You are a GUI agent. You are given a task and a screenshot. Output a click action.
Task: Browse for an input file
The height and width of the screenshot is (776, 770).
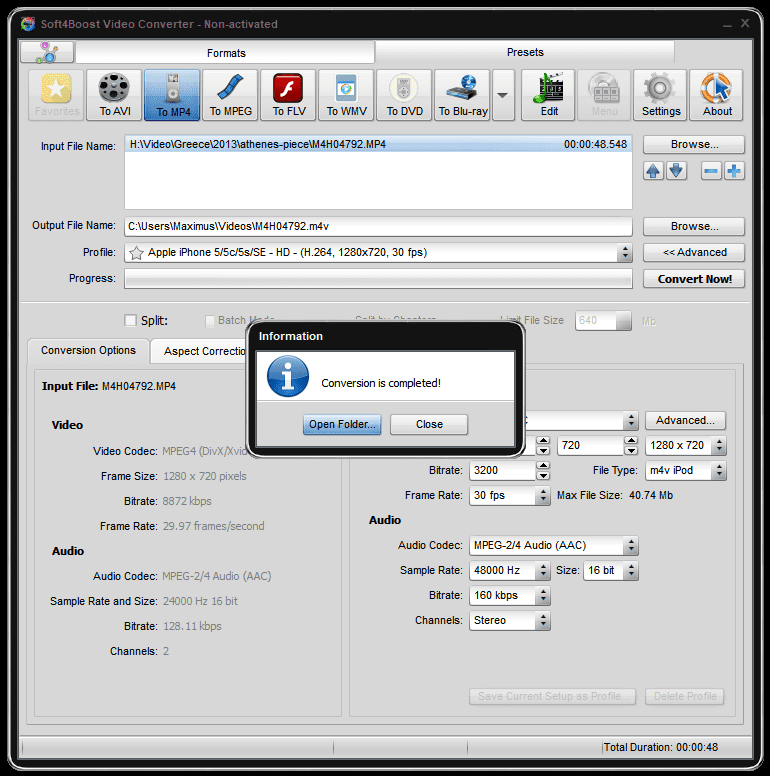point(694,145)
